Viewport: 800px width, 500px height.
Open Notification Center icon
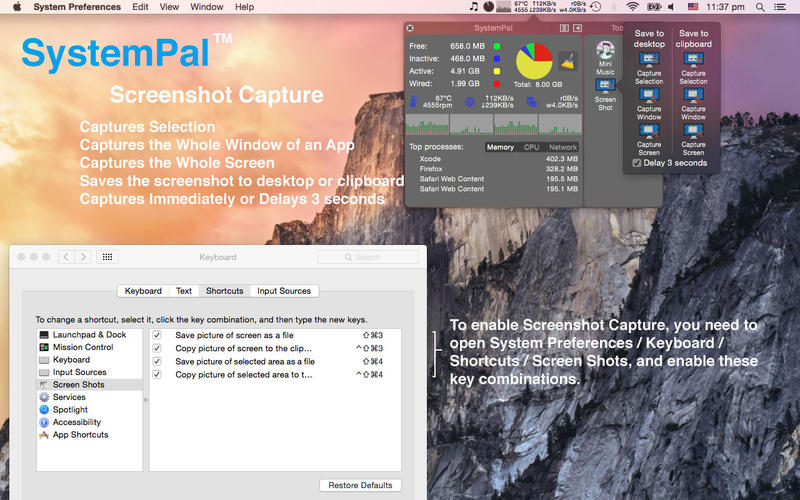pos(780,7)
